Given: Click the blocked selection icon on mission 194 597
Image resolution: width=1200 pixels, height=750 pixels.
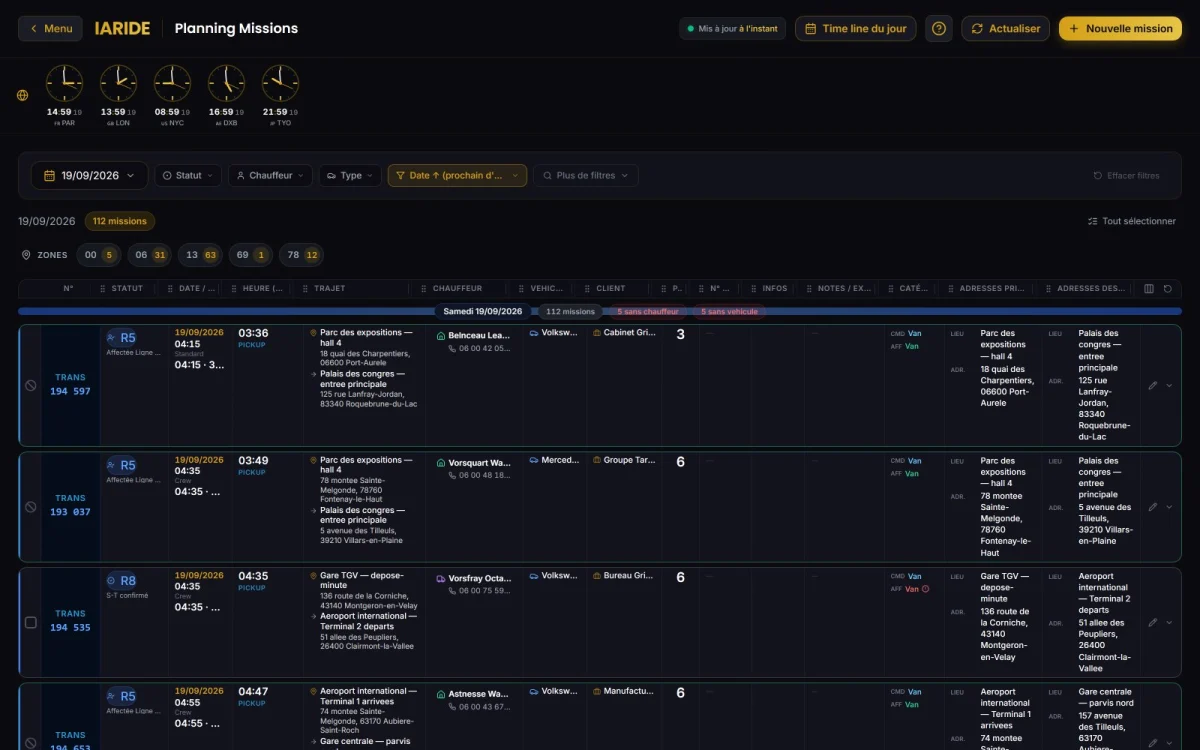Looking at the screenshot, I should click(x=31, y=385).
